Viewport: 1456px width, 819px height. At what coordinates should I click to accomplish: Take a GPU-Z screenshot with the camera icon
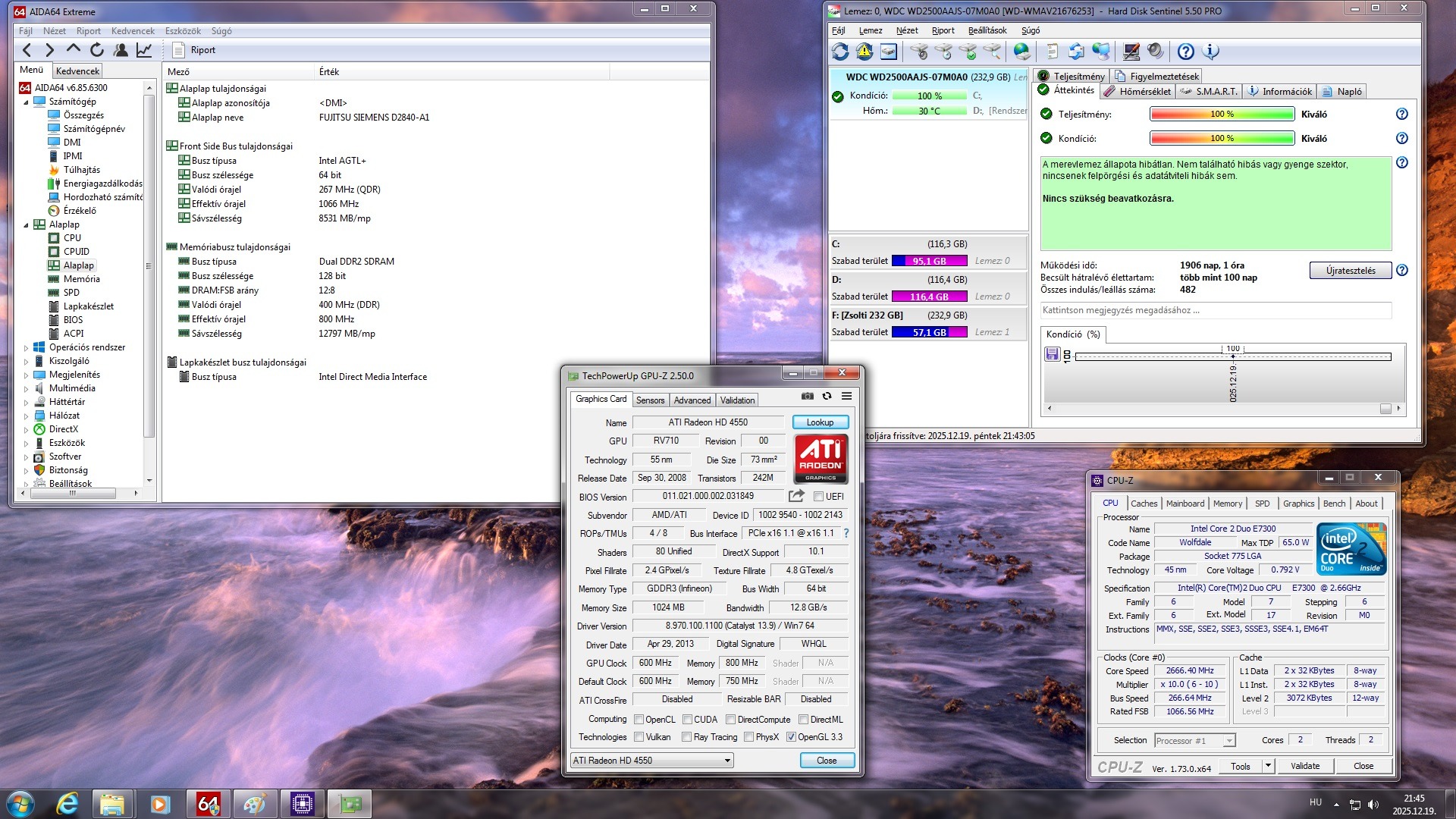807,396
